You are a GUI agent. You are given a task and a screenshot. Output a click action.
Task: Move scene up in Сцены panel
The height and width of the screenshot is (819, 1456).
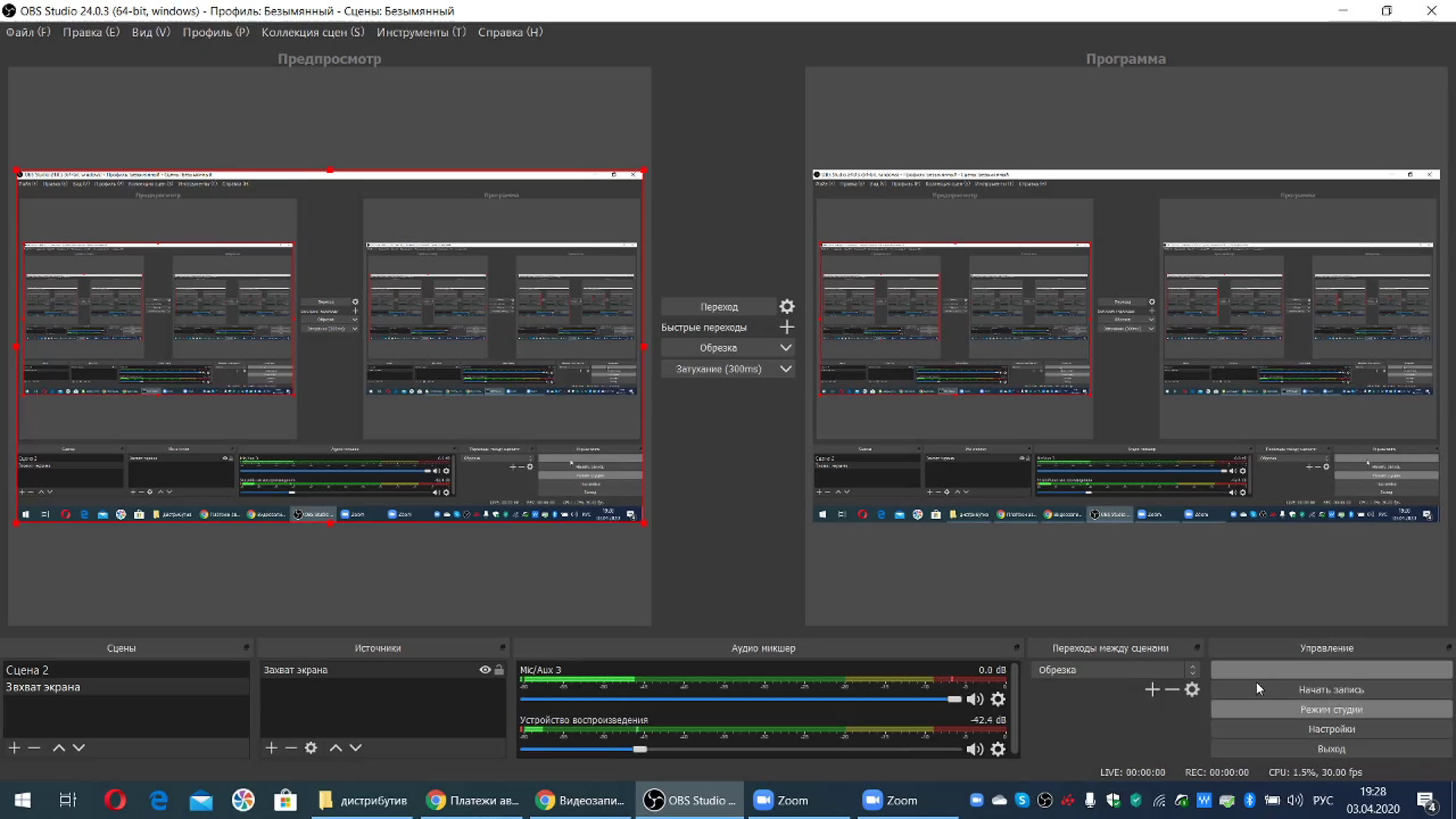click(59, 748)
